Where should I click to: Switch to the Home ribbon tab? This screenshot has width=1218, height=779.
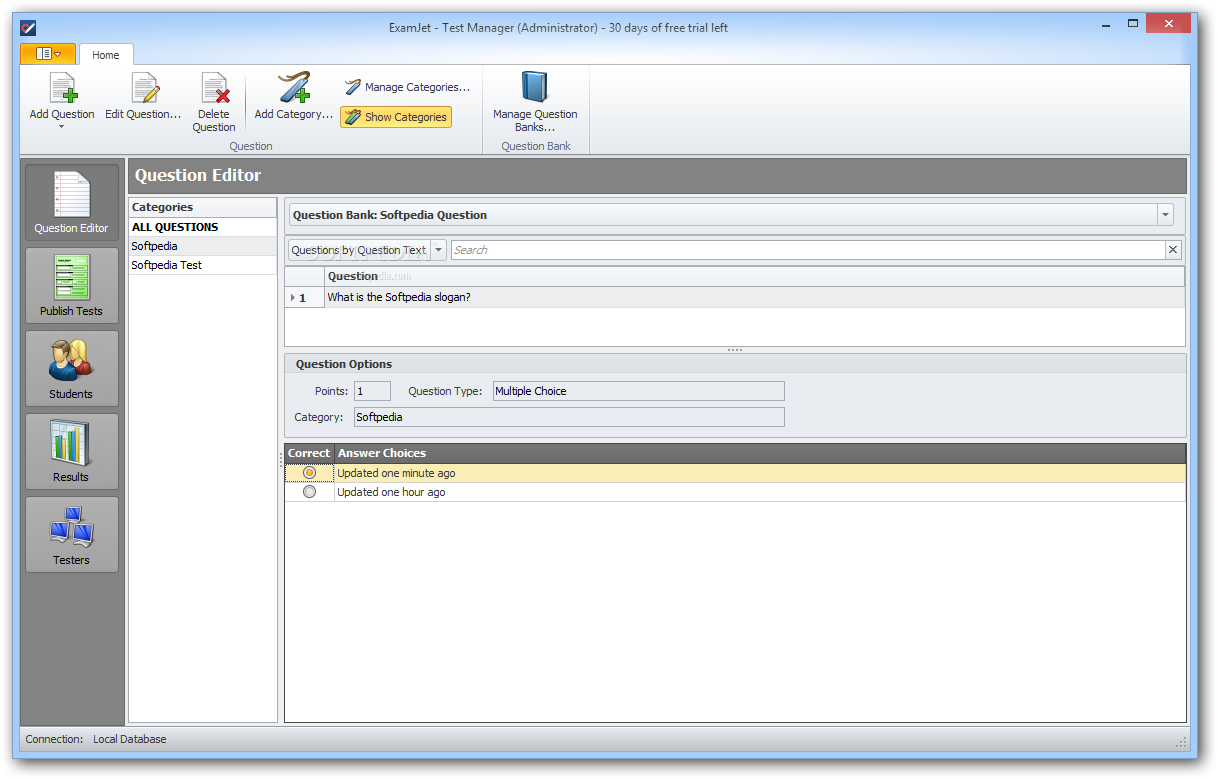pyautogui.click(x=106, y=55)
